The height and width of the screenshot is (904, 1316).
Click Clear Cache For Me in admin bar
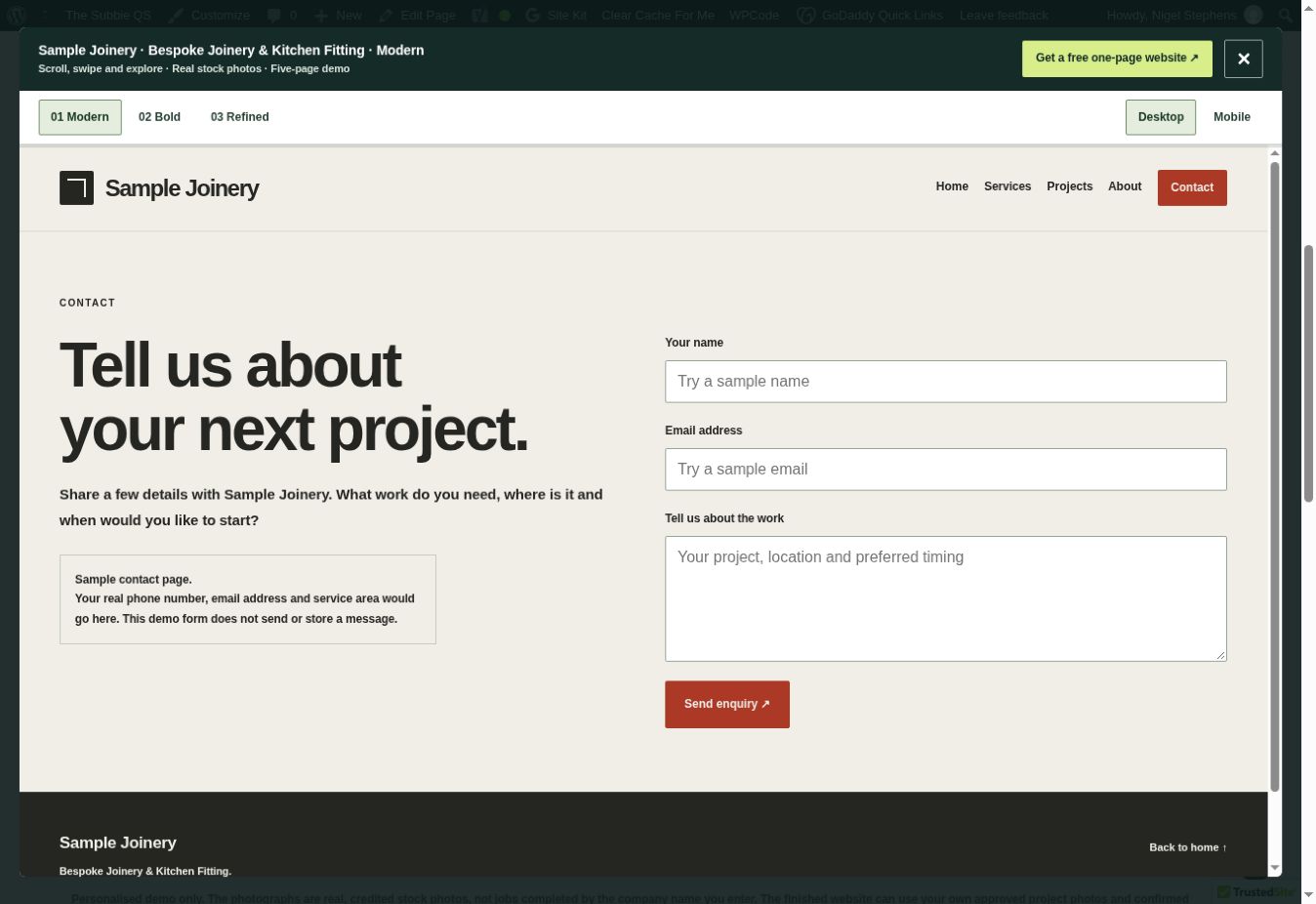(x=658, y=15)
